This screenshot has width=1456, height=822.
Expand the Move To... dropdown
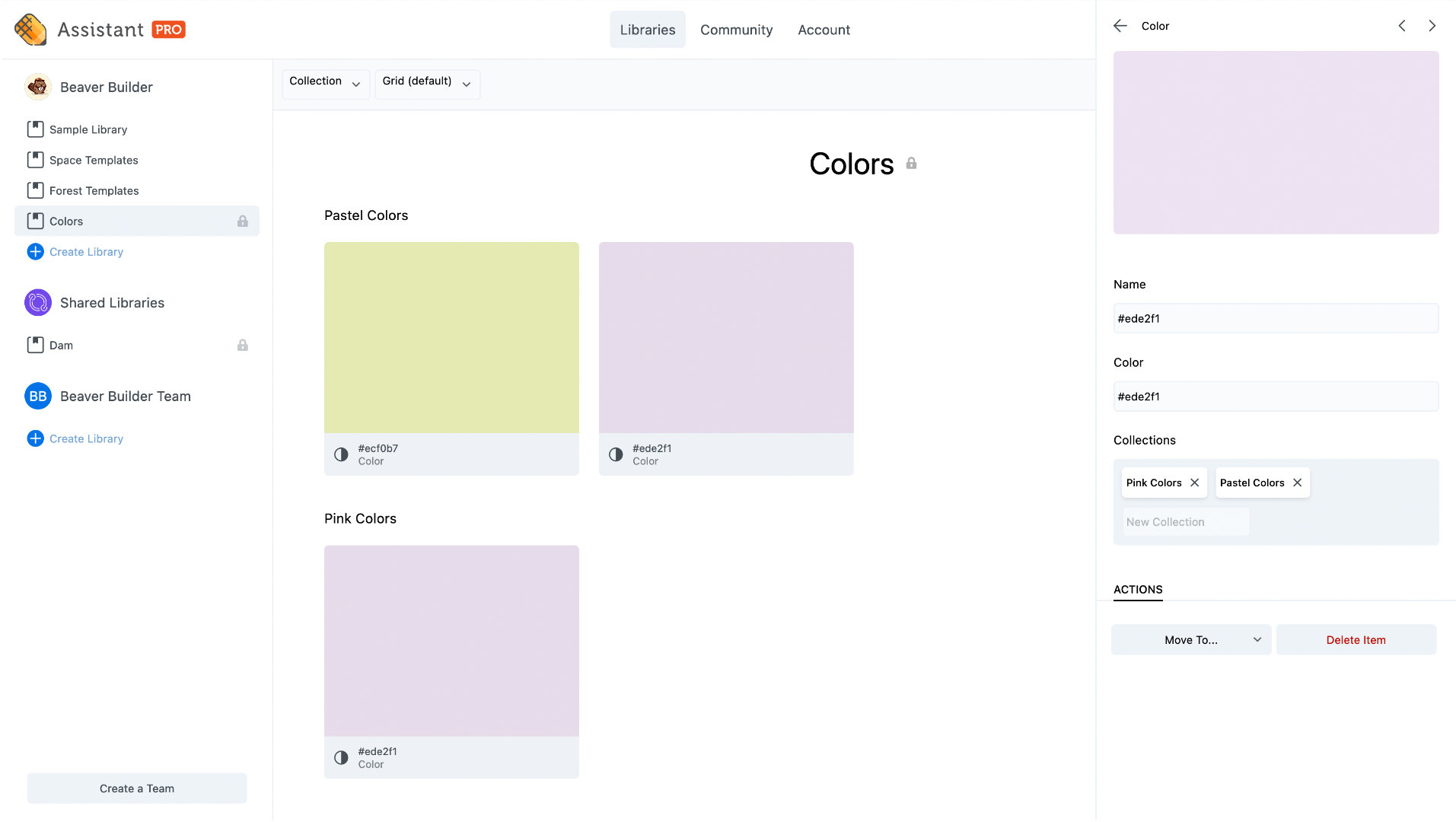click(x=1190, y=639)
